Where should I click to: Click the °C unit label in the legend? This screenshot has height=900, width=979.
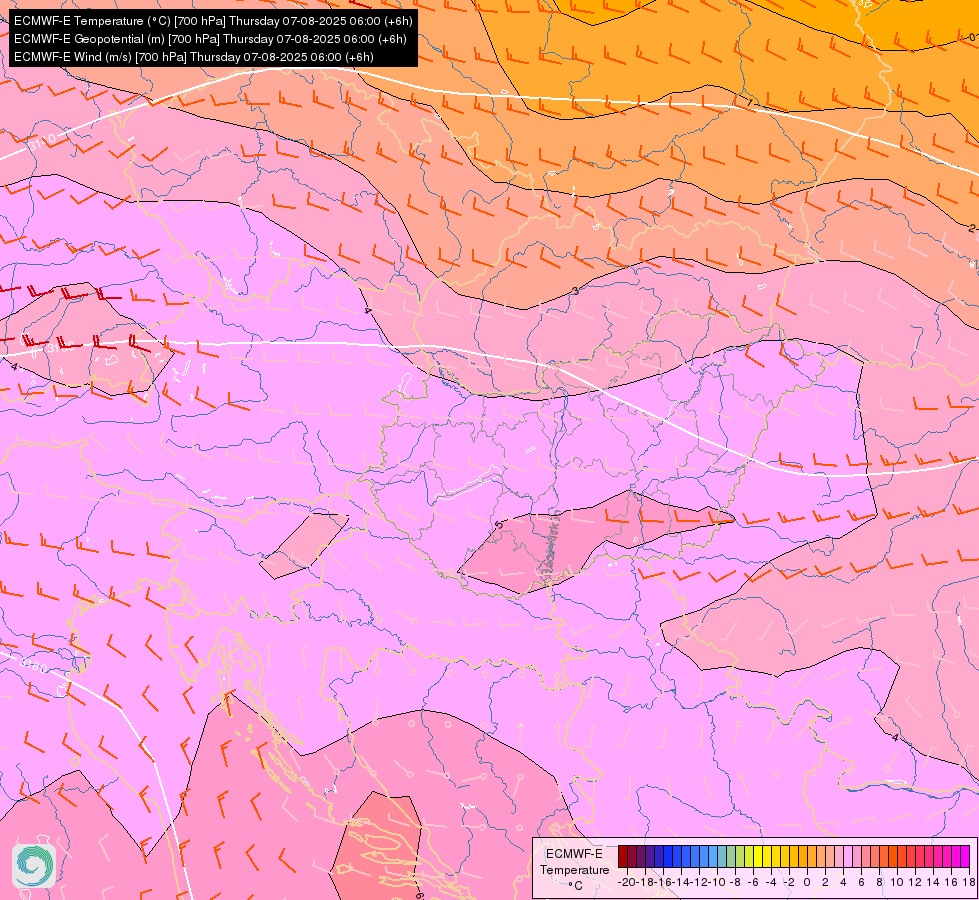[x=575, y=886]
